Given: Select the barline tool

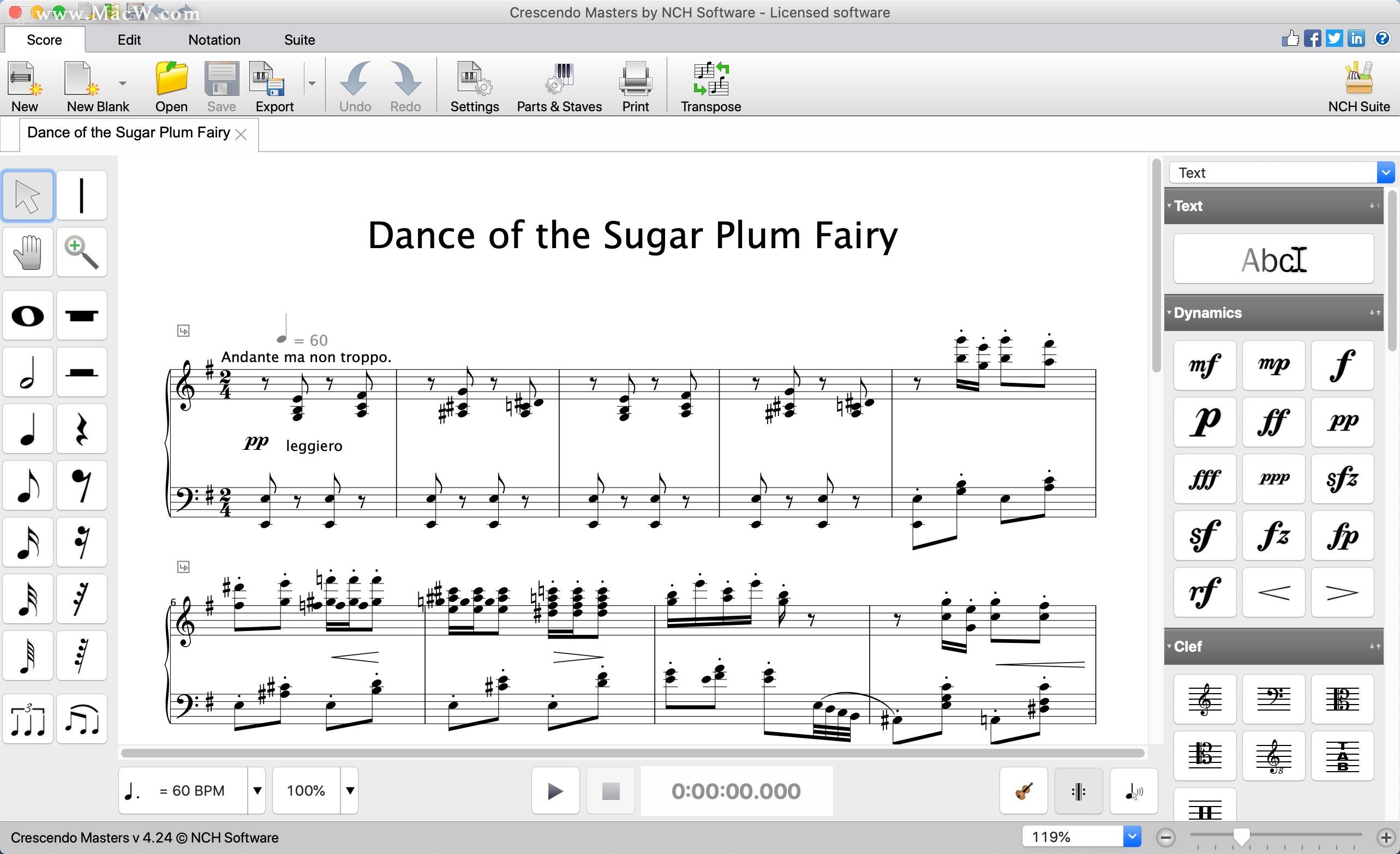Looking at the screenshot, I should point(82,195).
